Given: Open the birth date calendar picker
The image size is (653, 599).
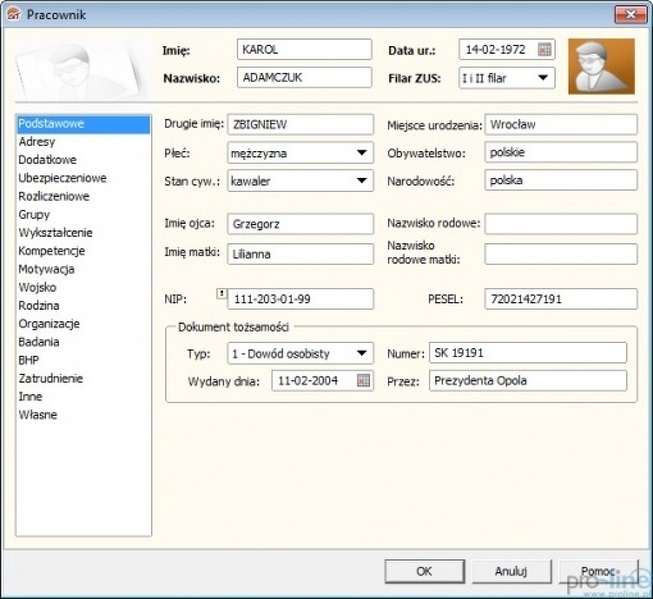Looking at the screenshot, I should coord(544,49).
